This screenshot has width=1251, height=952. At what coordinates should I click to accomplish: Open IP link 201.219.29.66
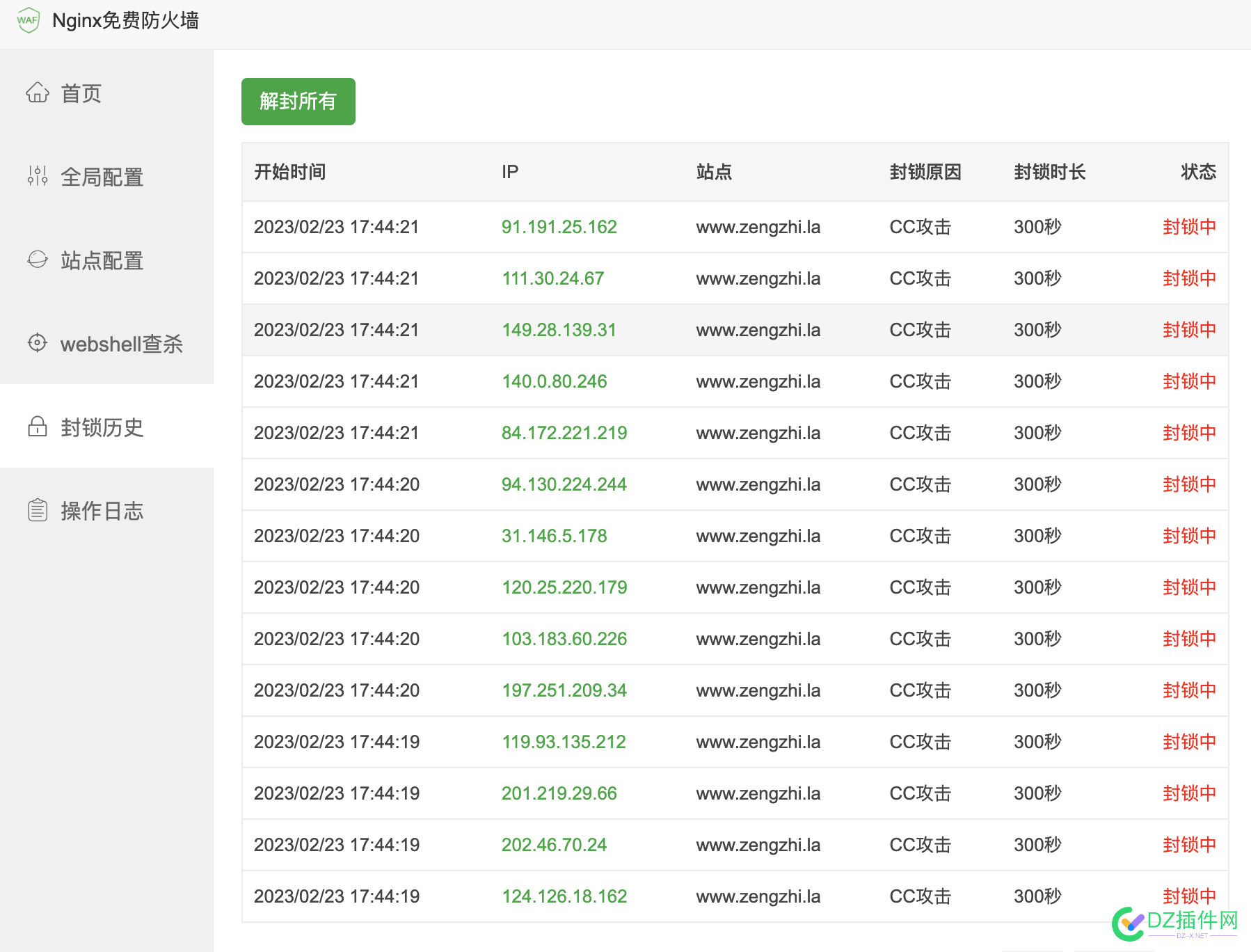pyautogui.click(x=559, y=793)
